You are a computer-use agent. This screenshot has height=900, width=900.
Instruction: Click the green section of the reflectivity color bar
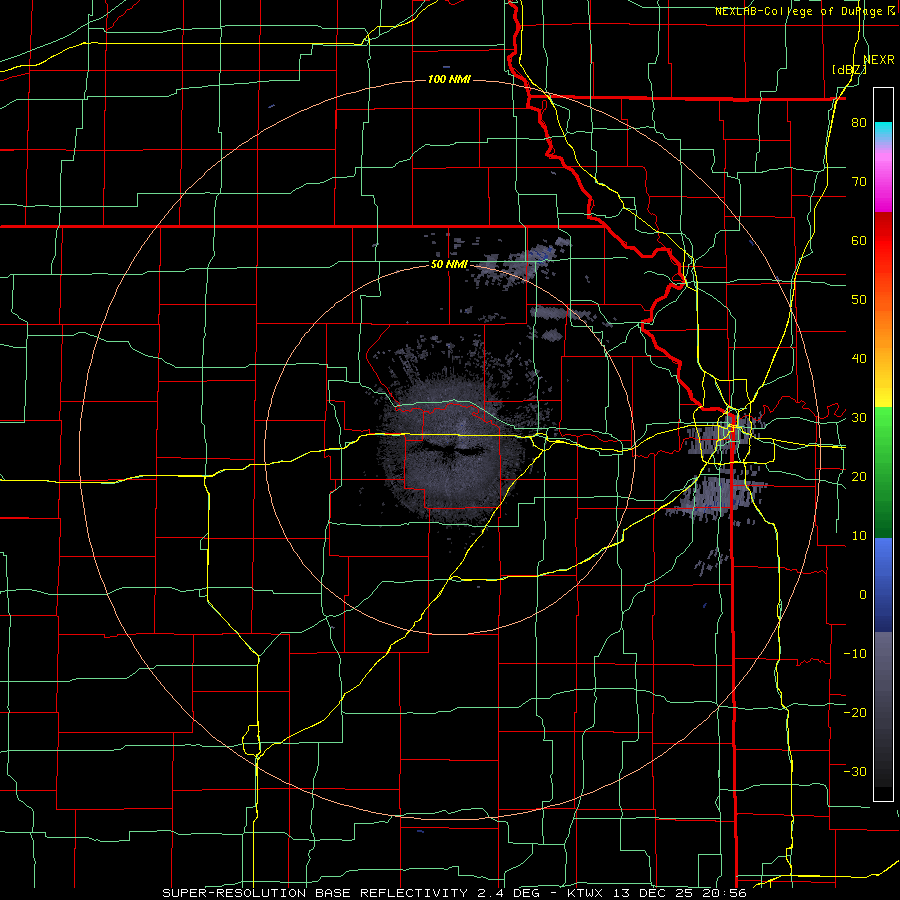[883, 472]
